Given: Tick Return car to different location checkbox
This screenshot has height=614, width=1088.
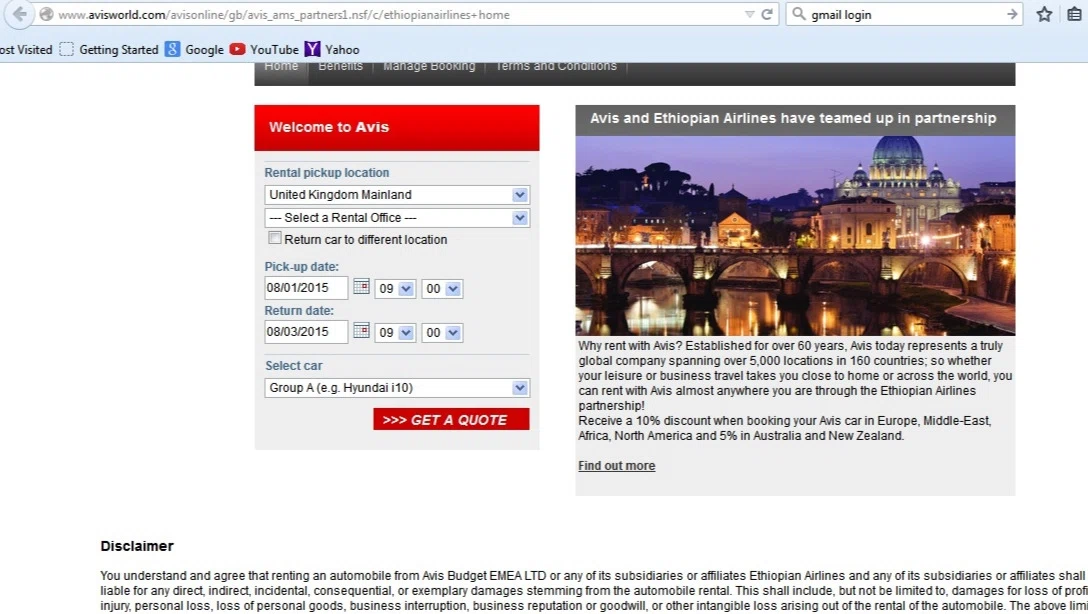Looking at the screenshot, I should click(275, 238).
